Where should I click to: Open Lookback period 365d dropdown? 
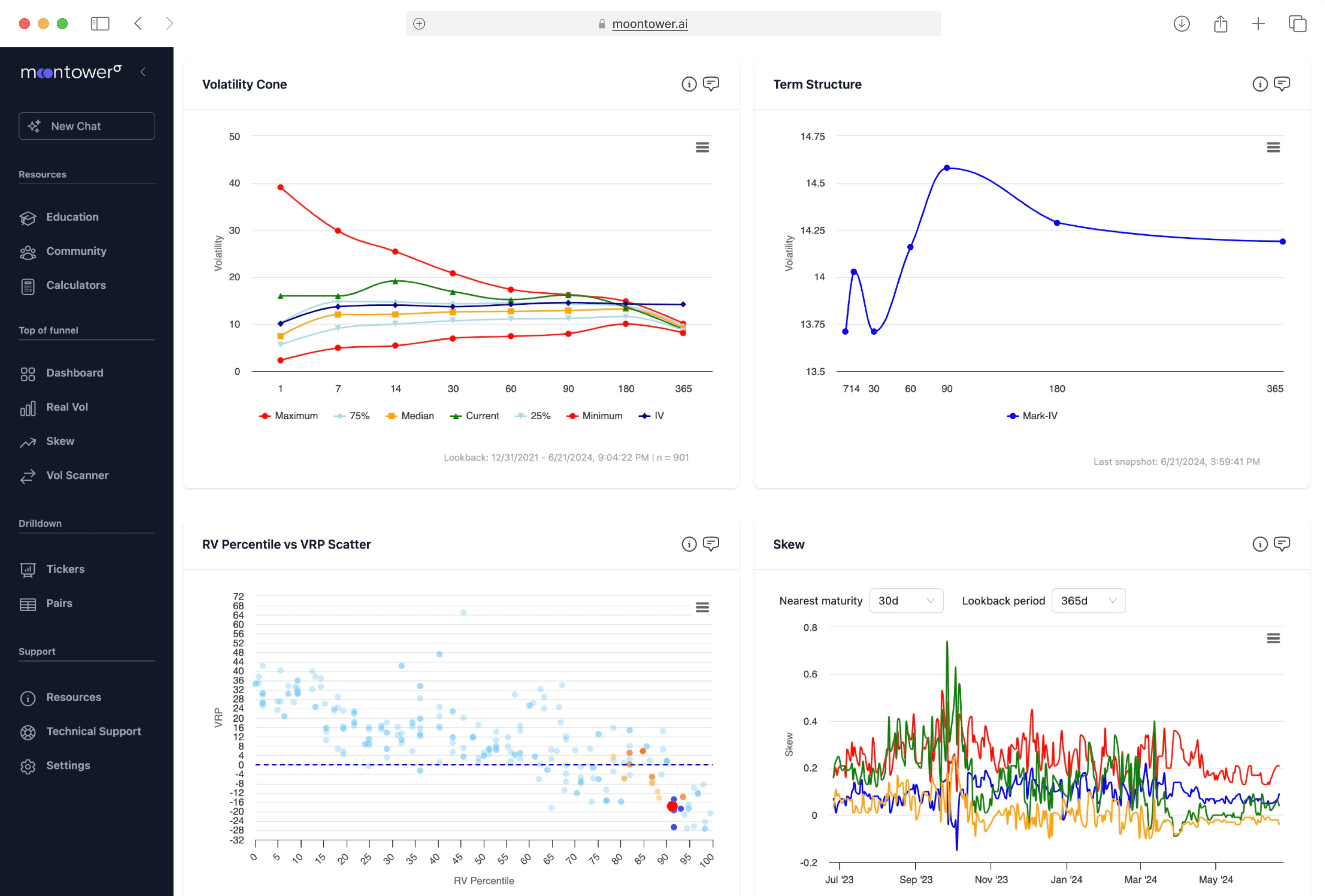[x=1088, y=601]
